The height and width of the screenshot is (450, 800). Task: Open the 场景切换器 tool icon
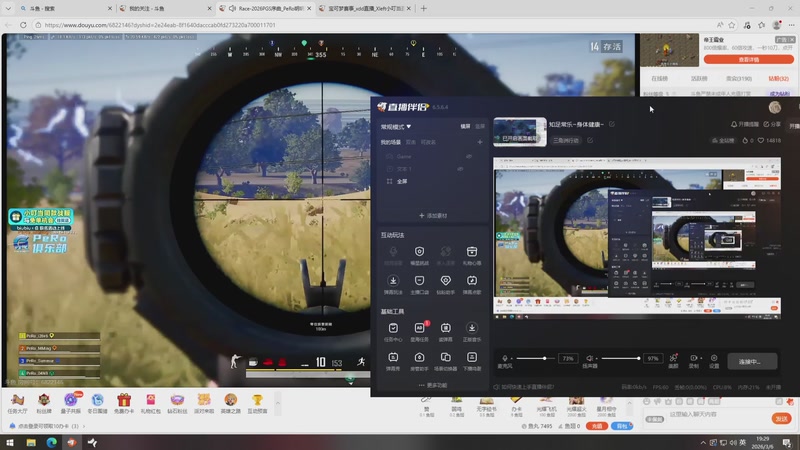click(445, 357)
